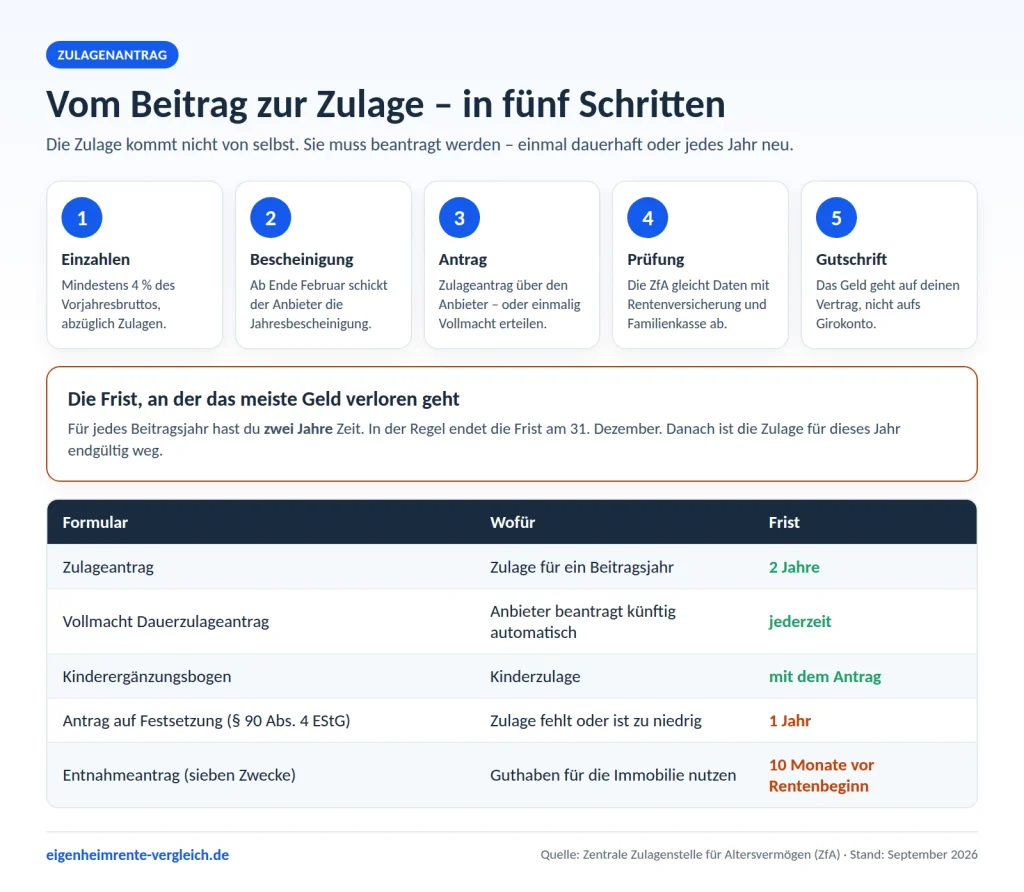The height and width of the screenshot is (892, 1024).
Task: Click text 'Mindestens 4 % des Vorjahresbruttos'
Action: (118, 295)
